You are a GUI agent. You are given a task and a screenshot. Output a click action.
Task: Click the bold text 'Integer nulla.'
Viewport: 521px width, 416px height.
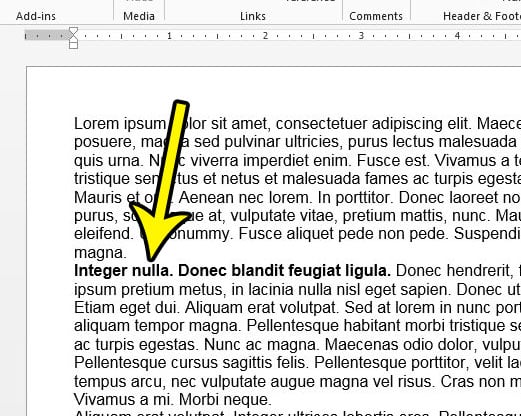tap(124, 271)
